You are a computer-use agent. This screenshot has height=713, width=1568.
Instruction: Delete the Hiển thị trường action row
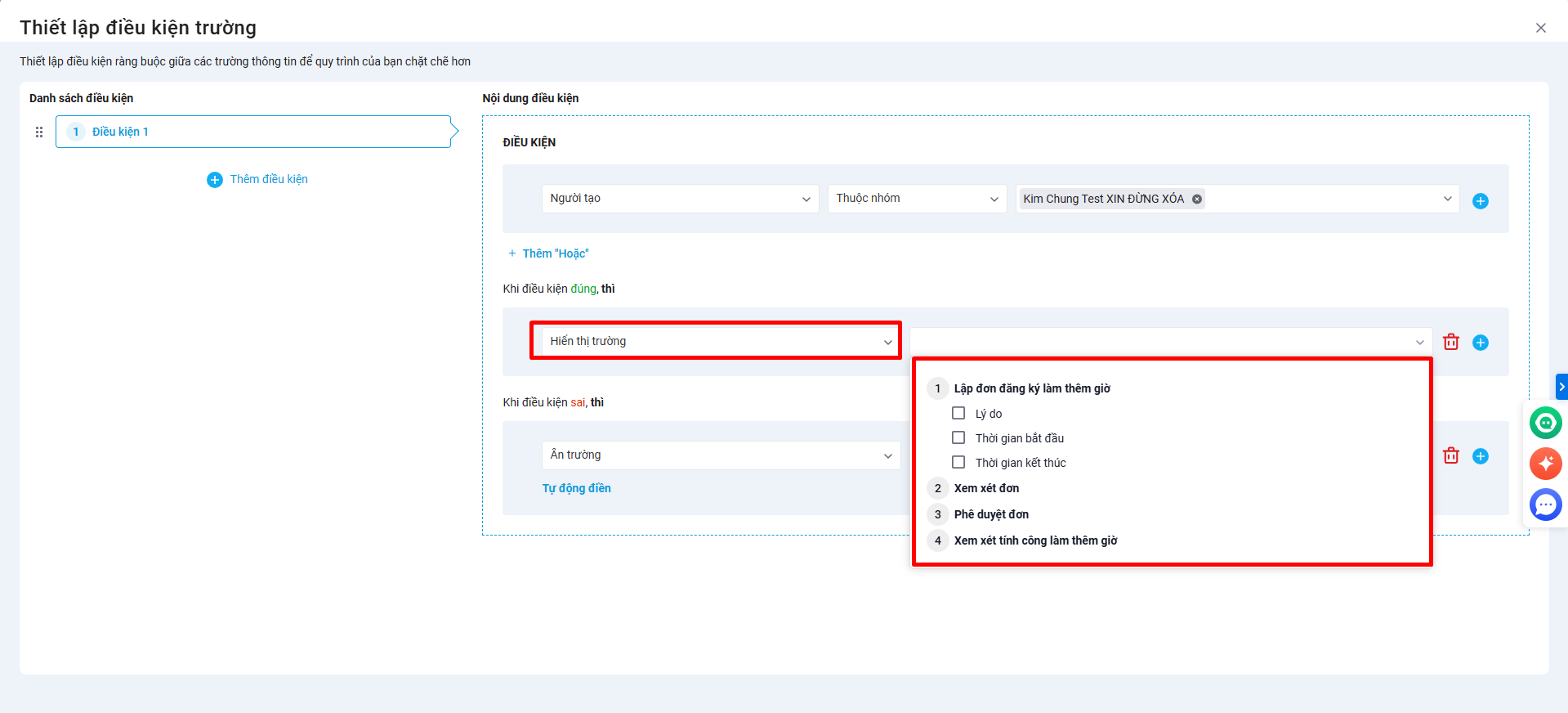1450,342
